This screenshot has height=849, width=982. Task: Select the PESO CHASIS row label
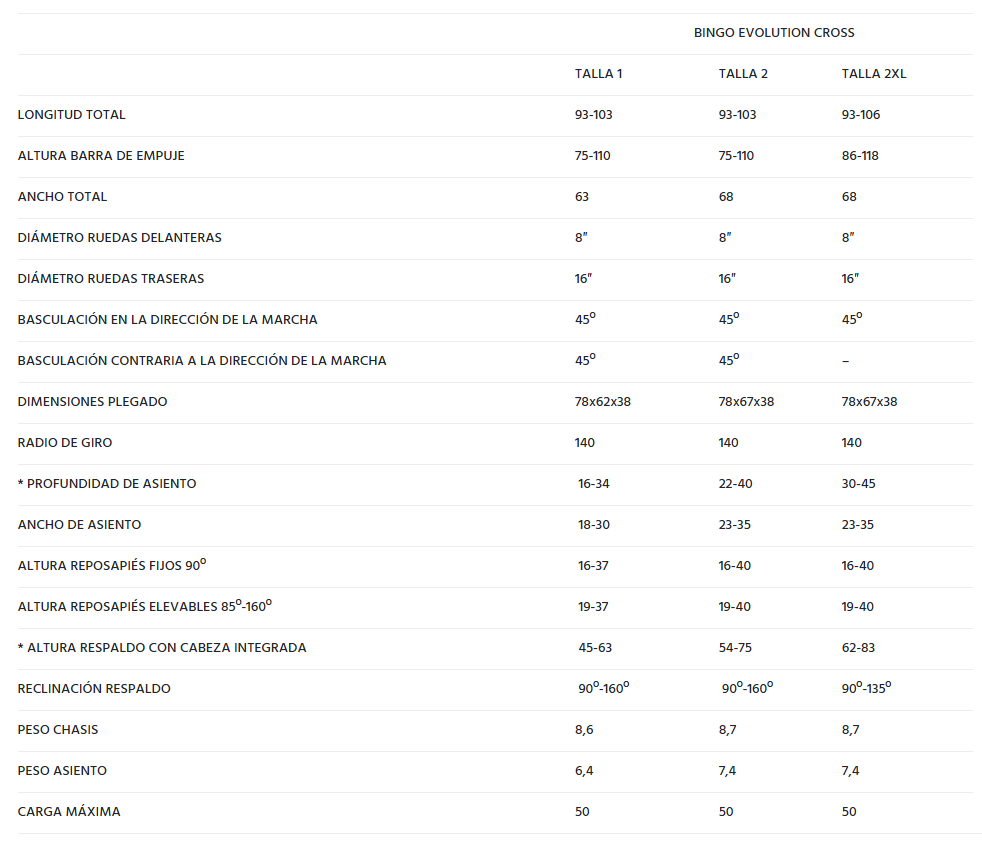58,730
